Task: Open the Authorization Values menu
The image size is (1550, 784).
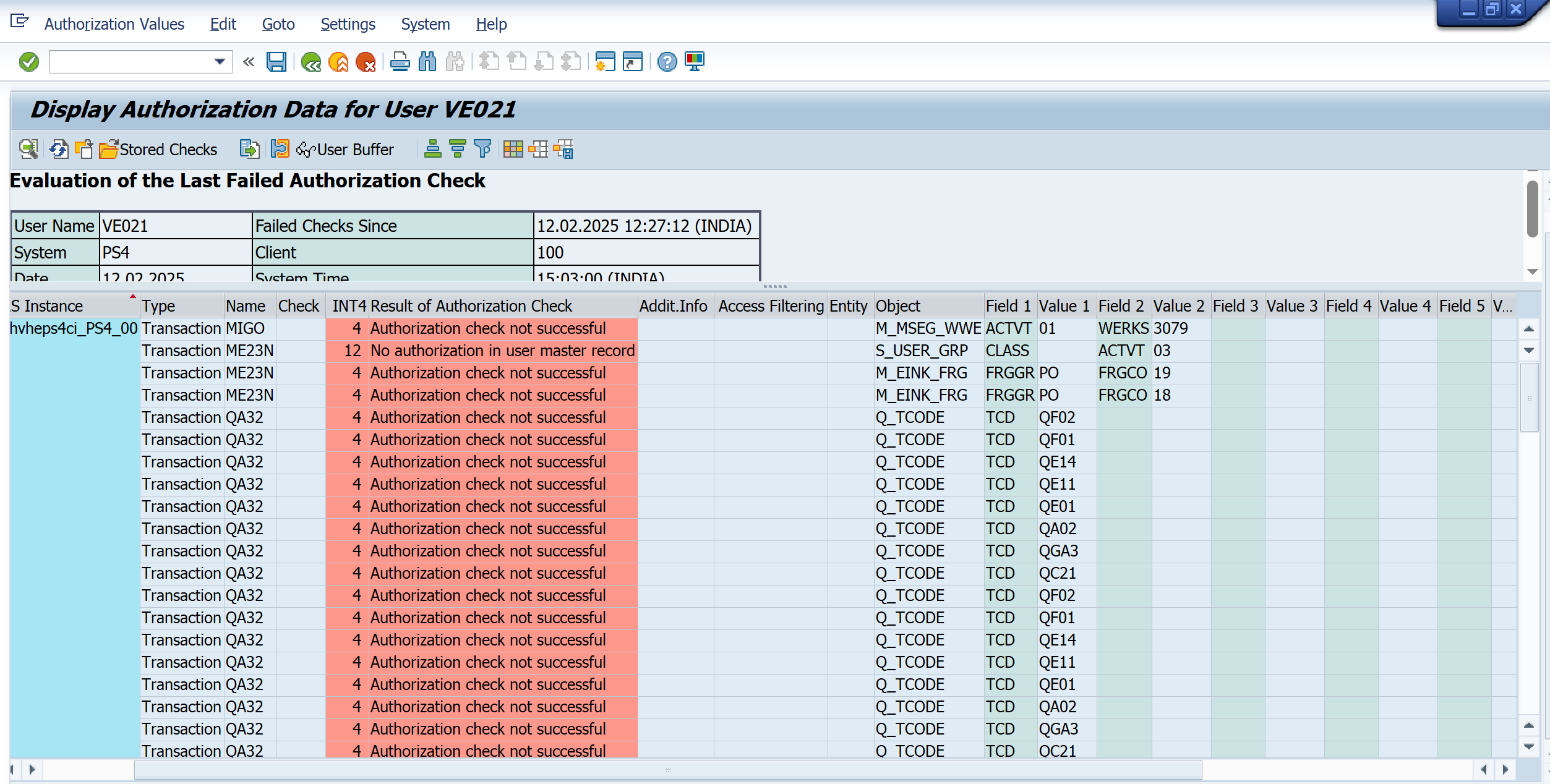Action: pyautogui.click(x=114, y=24)
